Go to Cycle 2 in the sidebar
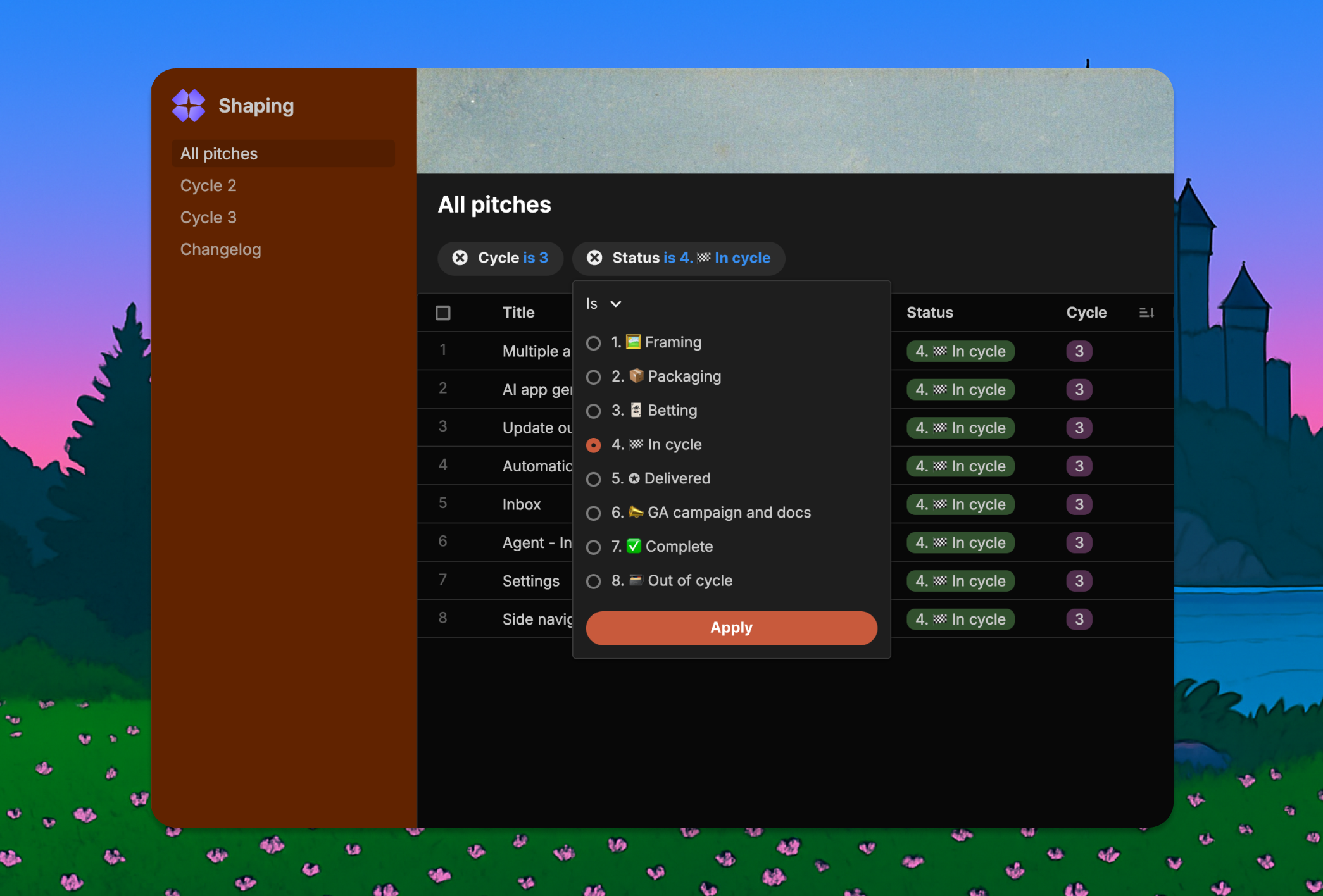Viewport: 1323px width, 896px height. [208, 185]
